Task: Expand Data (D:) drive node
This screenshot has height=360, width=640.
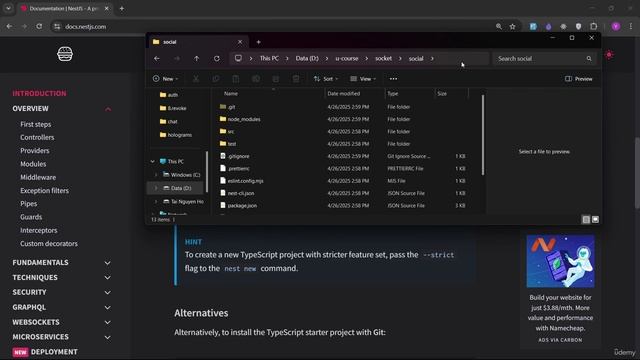Action: [x=156, y=188]
